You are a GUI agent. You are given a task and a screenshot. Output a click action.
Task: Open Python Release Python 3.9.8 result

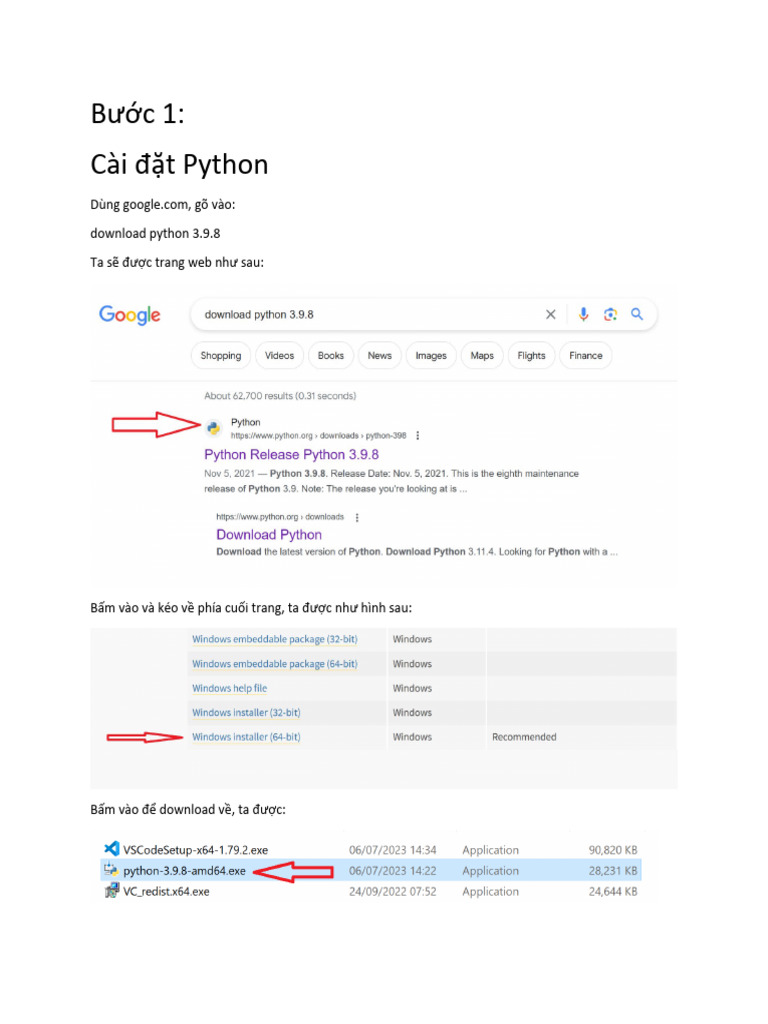[291, 455]
